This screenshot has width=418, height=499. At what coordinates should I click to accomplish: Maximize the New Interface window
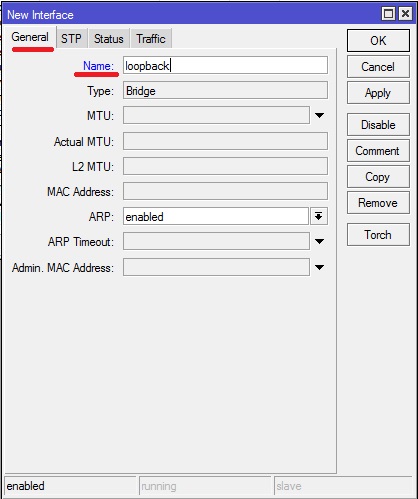pos(388,14)
